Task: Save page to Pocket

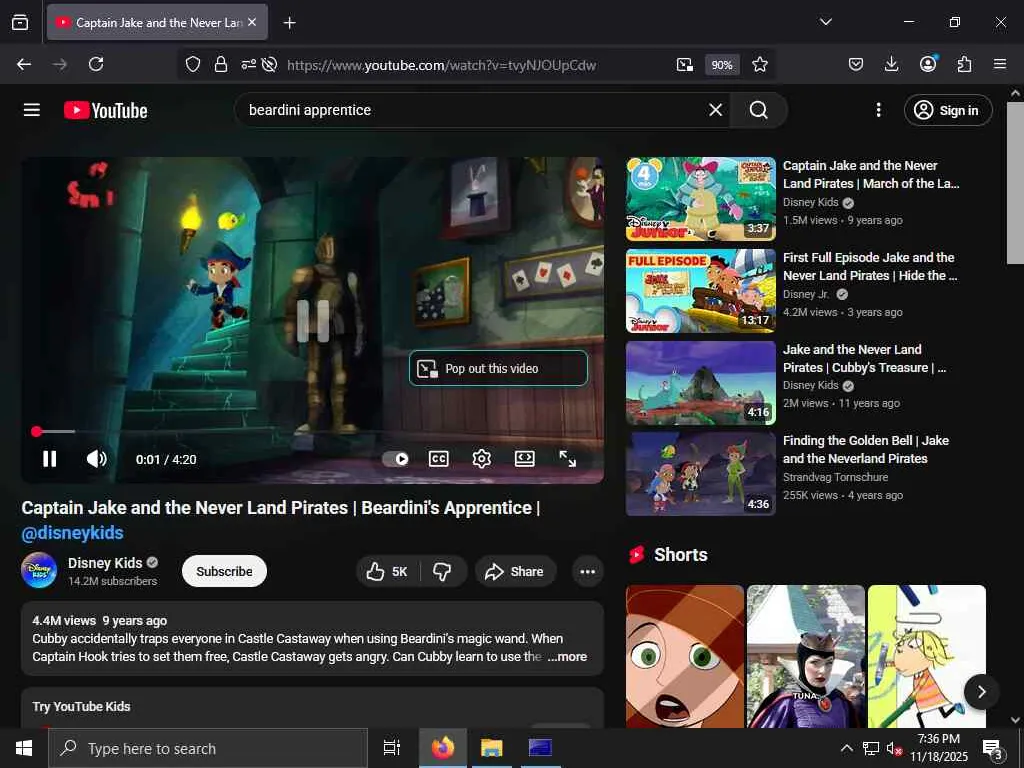Action: coord(856,64)
